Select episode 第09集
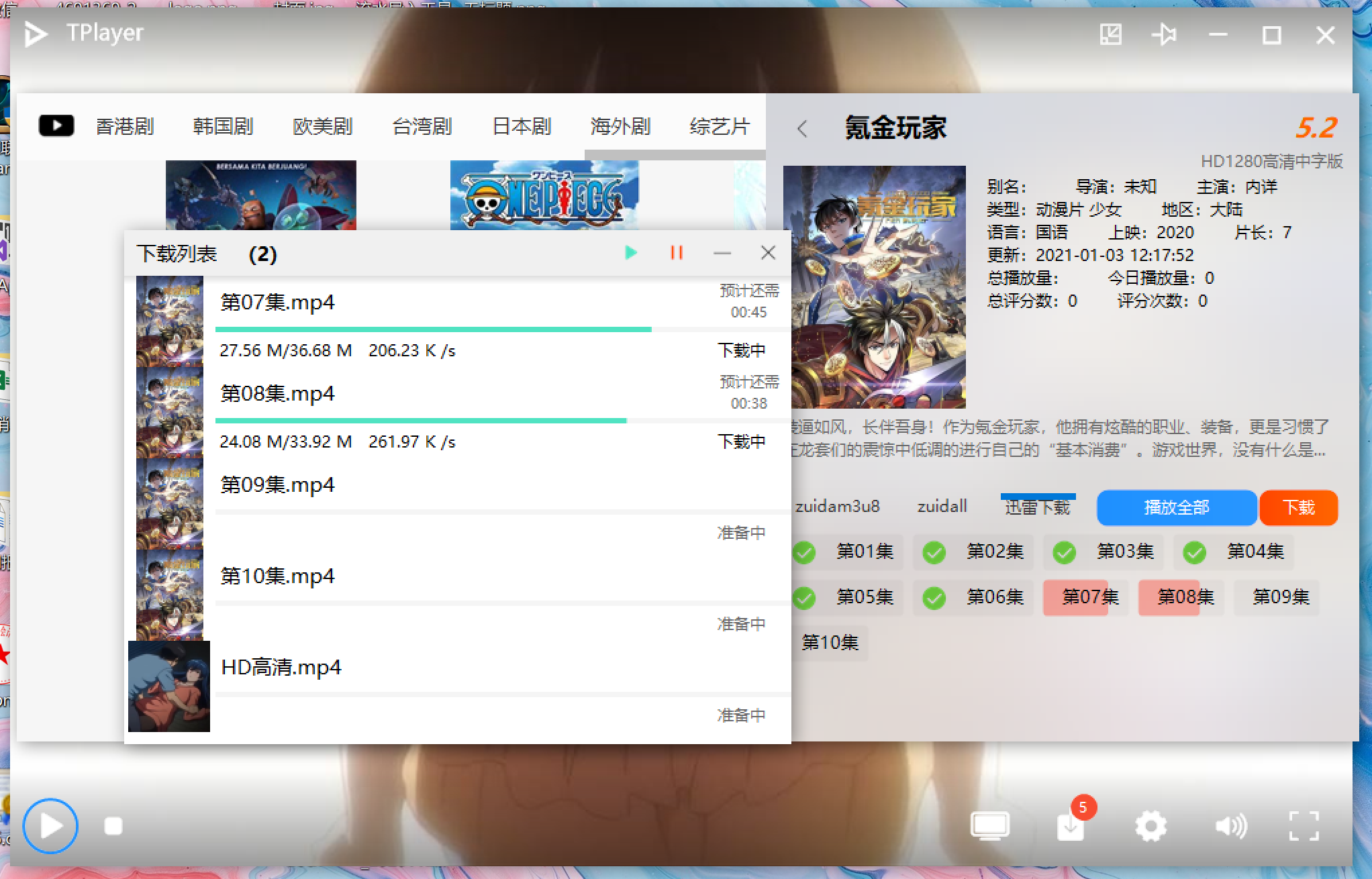This screenshot has height=879, width=1372. [x=1281, y=597]
